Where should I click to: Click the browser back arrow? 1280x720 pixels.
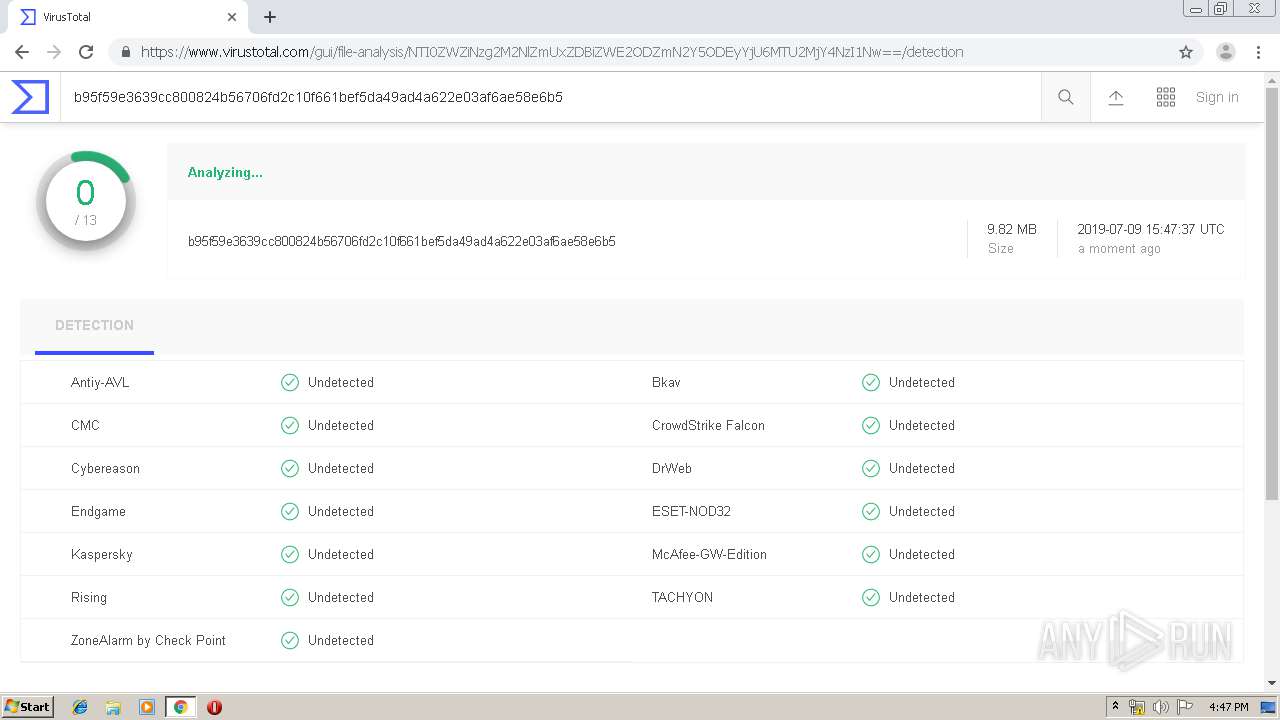coord(22,52)
